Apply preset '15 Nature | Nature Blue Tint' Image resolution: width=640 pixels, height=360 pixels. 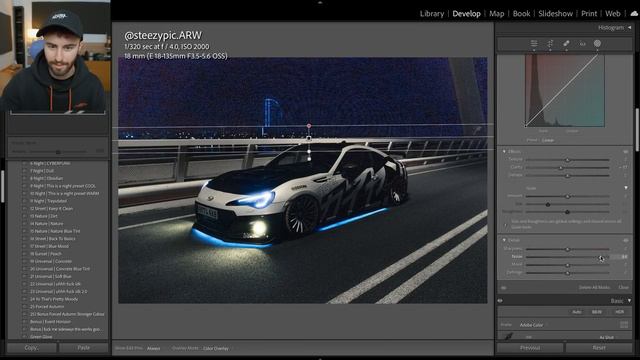(55, 231)
